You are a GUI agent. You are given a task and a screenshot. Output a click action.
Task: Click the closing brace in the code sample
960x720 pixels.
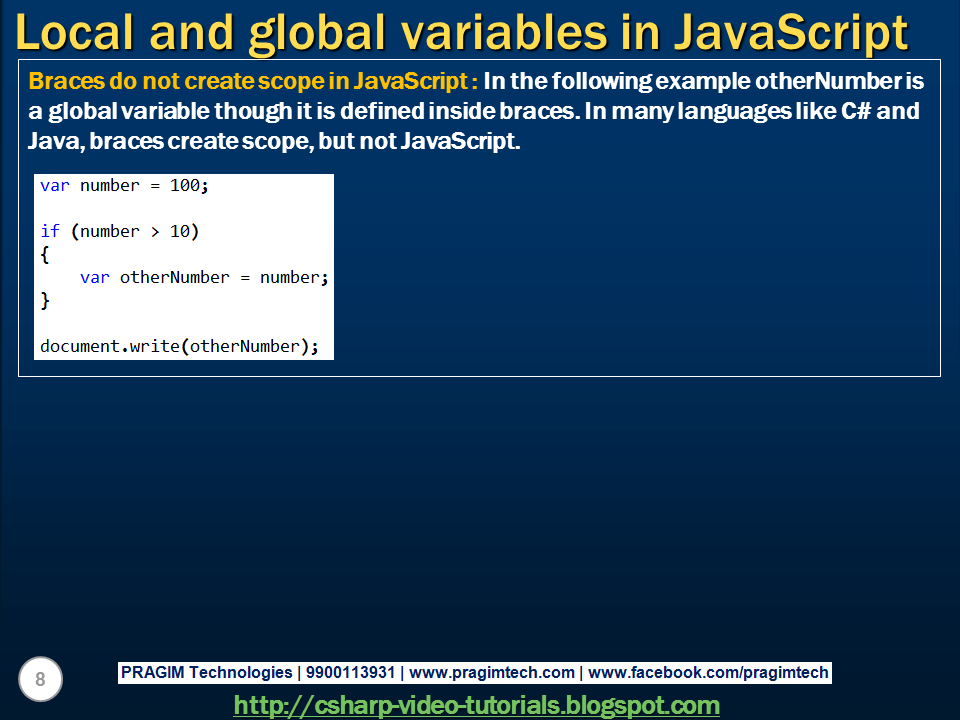(45, 301)
